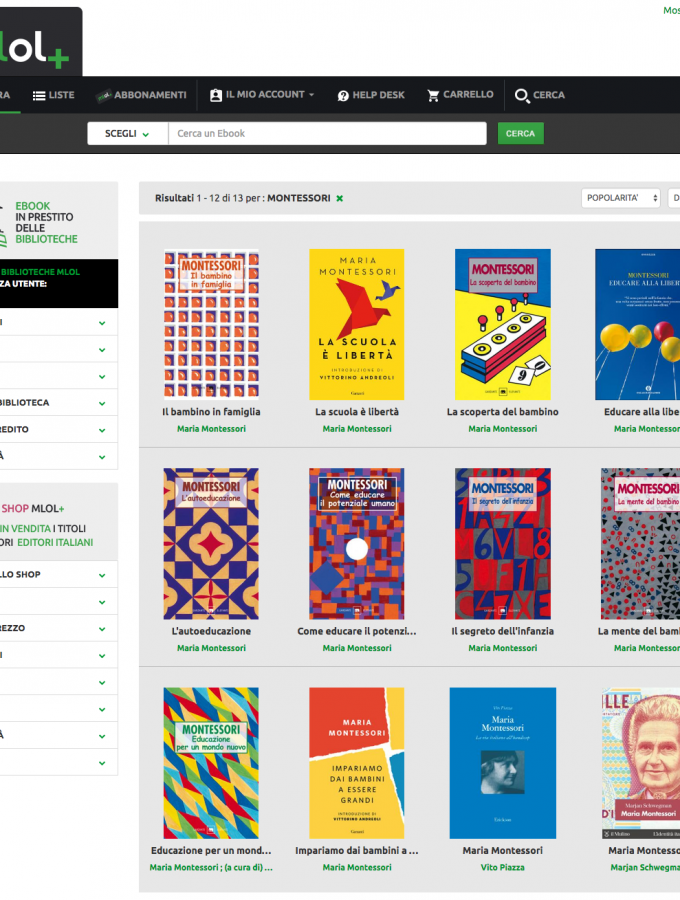The height and width of the screenshot is (900, 680).
Task: Expand the REDITO filter section
Action: (57, 430)
